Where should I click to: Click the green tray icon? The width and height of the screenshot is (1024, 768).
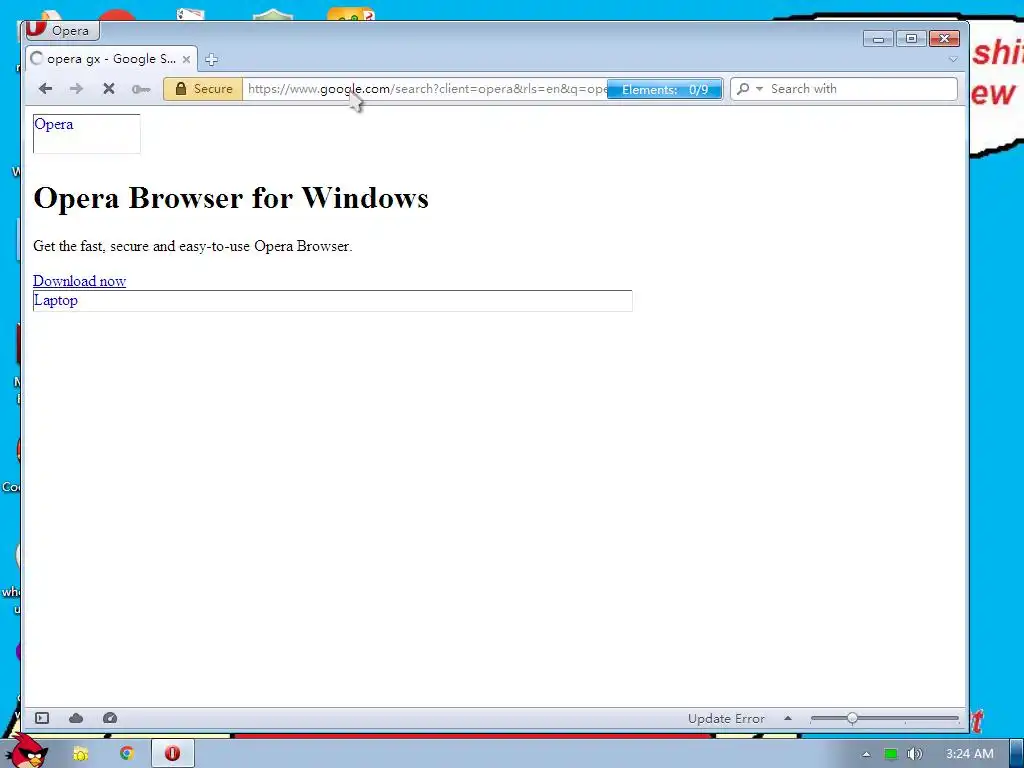[x=891, y=754]
